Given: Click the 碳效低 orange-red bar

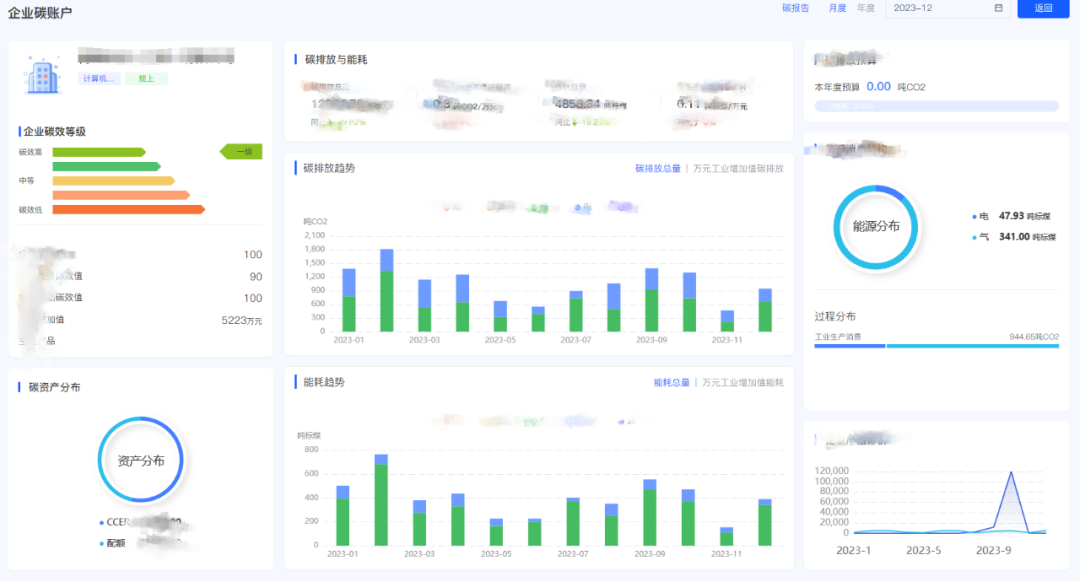Looking at the screenshot, I should pos(129,209).
